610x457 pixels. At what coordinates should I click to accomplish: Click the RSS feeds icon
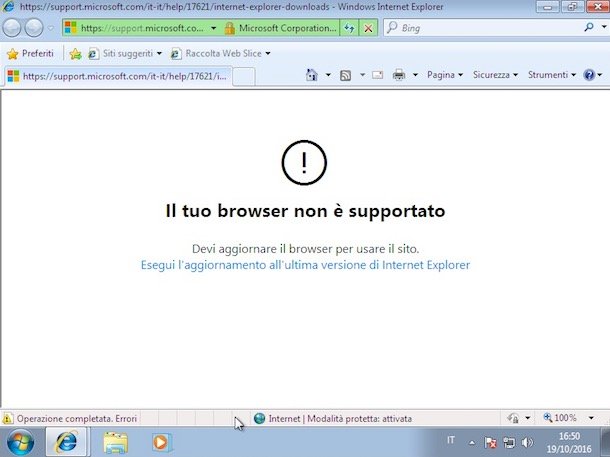coord(345,75)
